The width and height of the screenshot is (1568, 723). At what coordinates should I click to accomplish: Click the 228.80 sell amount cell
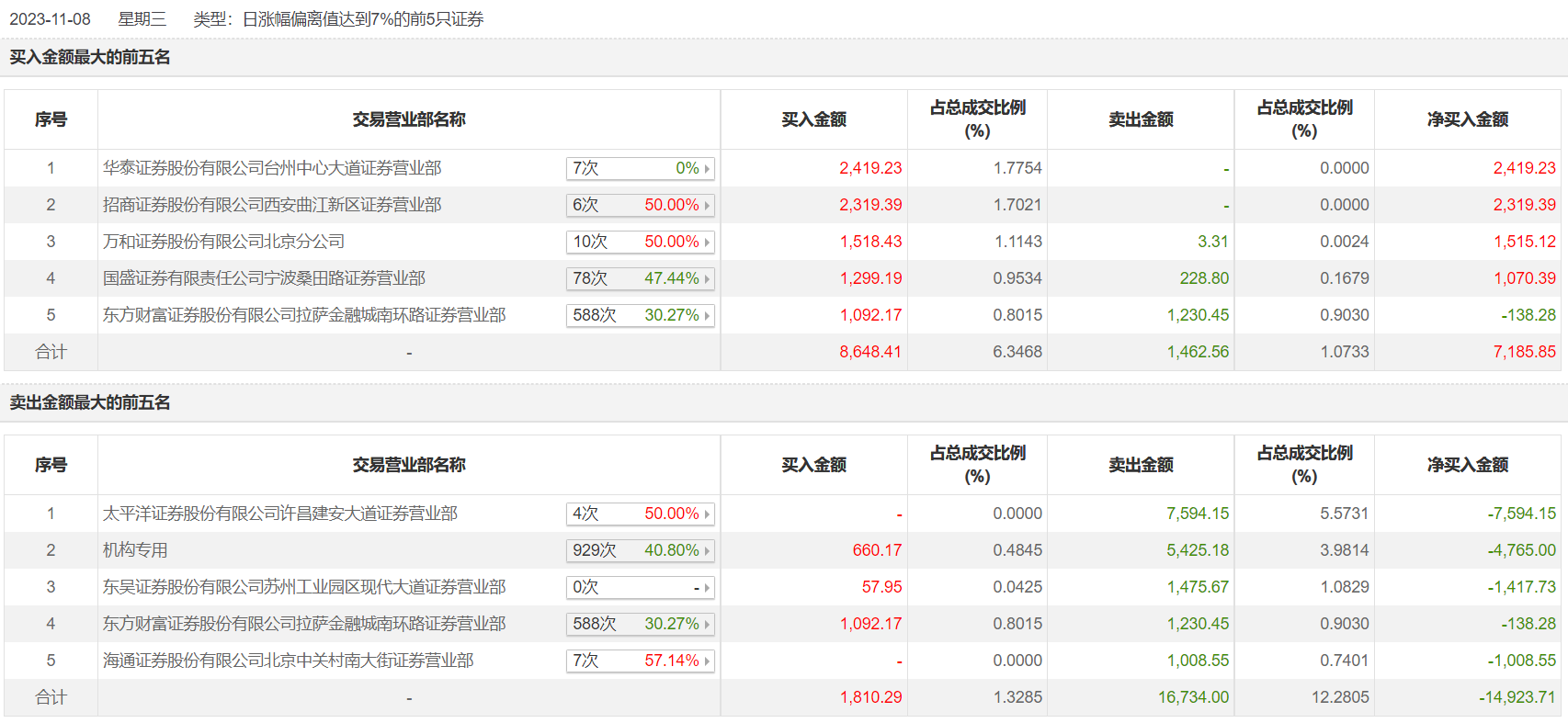coord(1204,278)
